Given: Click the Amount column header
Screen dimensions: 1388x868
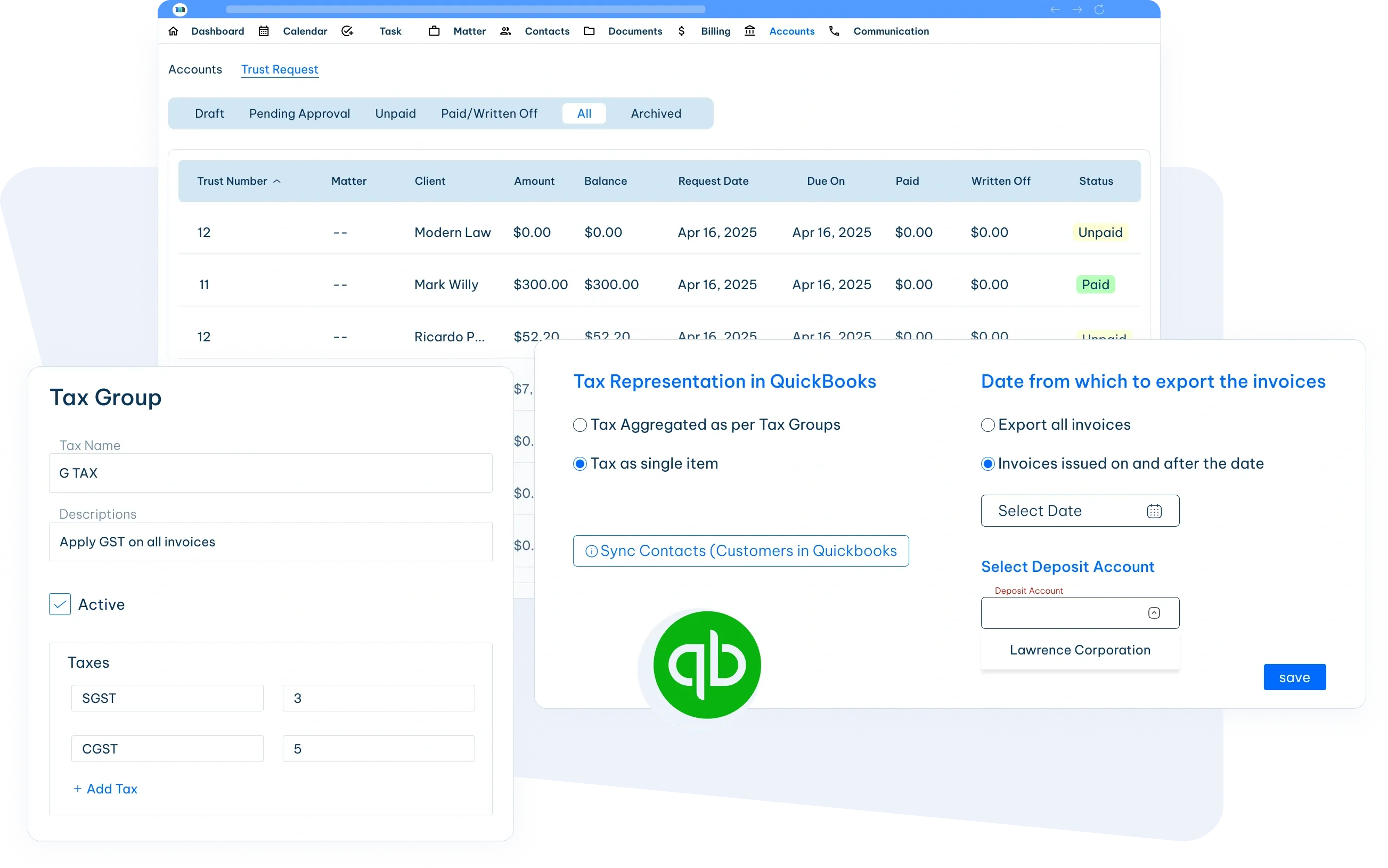Looking at the screenshot, I should click(x=534, y=181).
